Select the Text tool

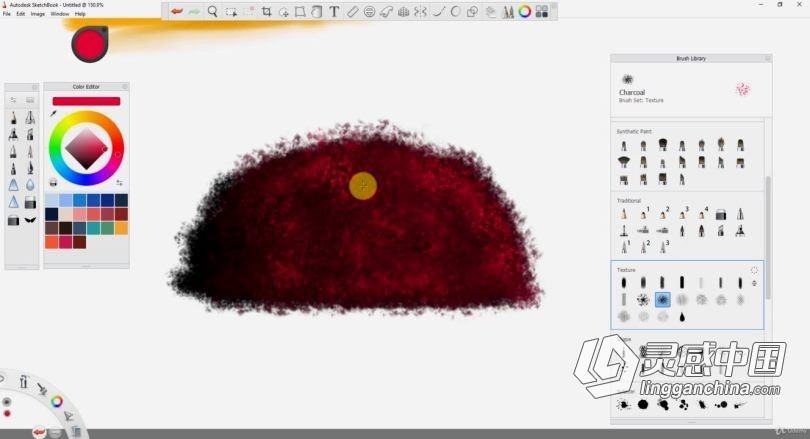[x=334, y=11]
